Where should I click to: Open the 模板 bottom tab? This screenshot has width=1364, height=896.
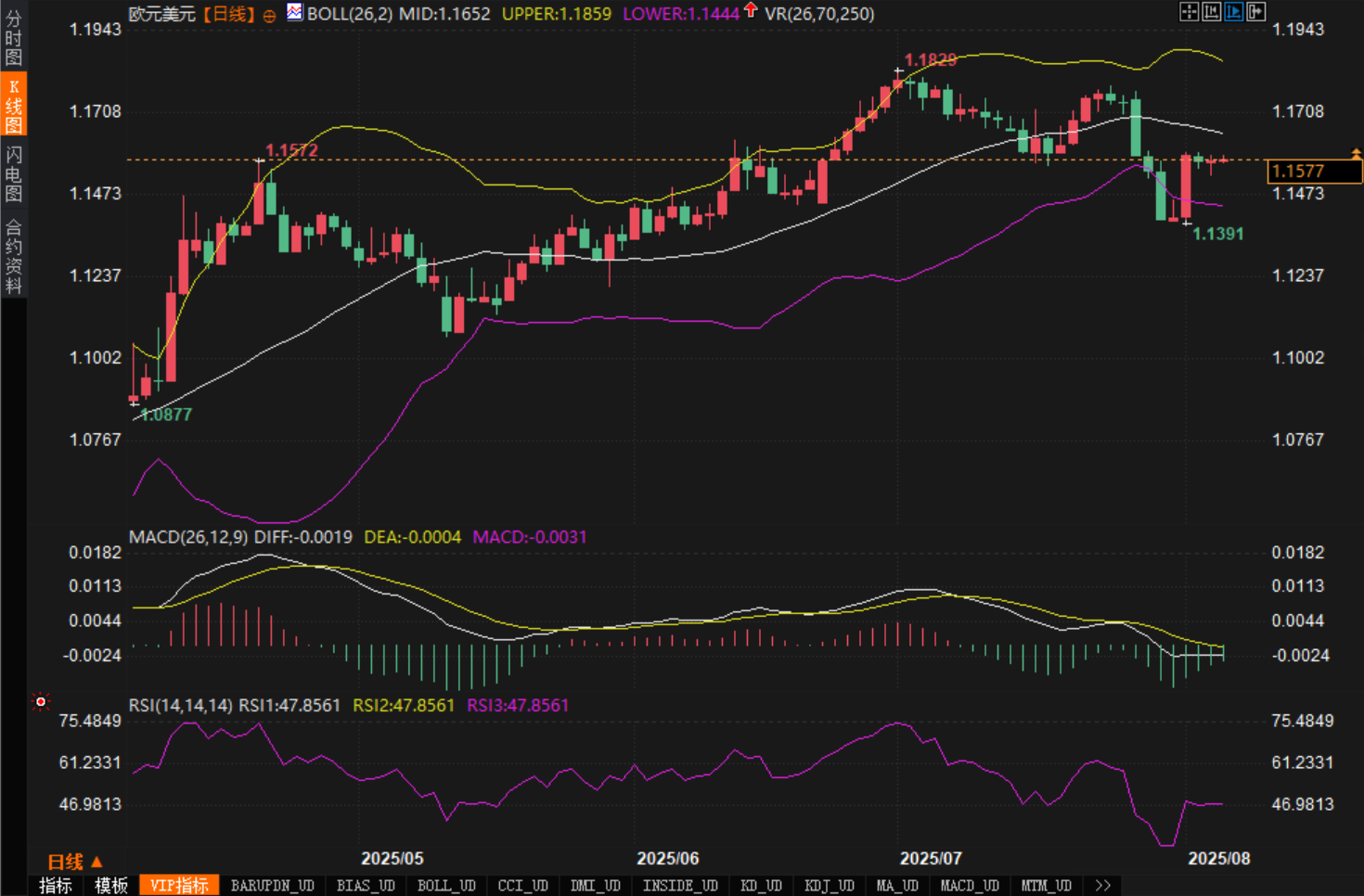tap(111, 886)
